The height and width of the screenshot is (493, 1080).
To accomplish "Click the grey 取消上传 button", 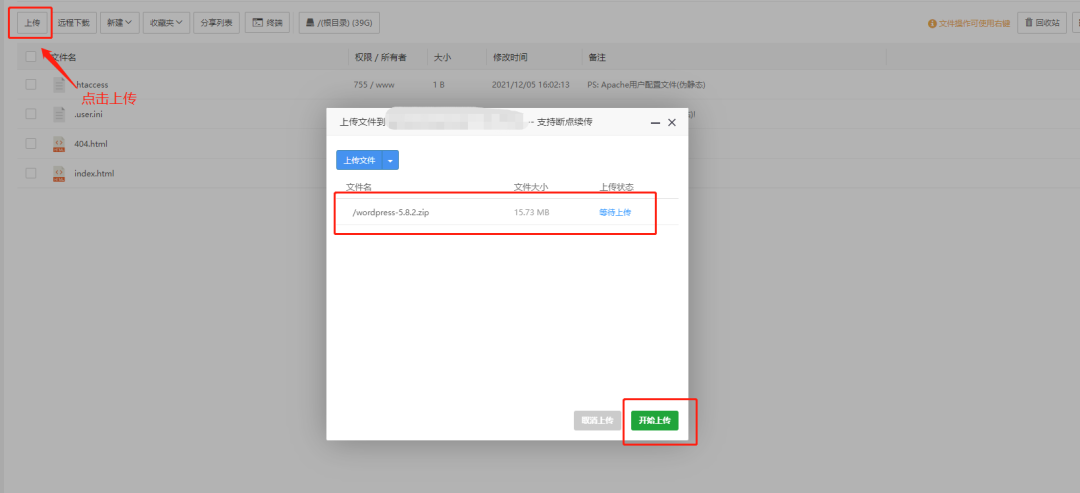I will (x=598, y=420).
